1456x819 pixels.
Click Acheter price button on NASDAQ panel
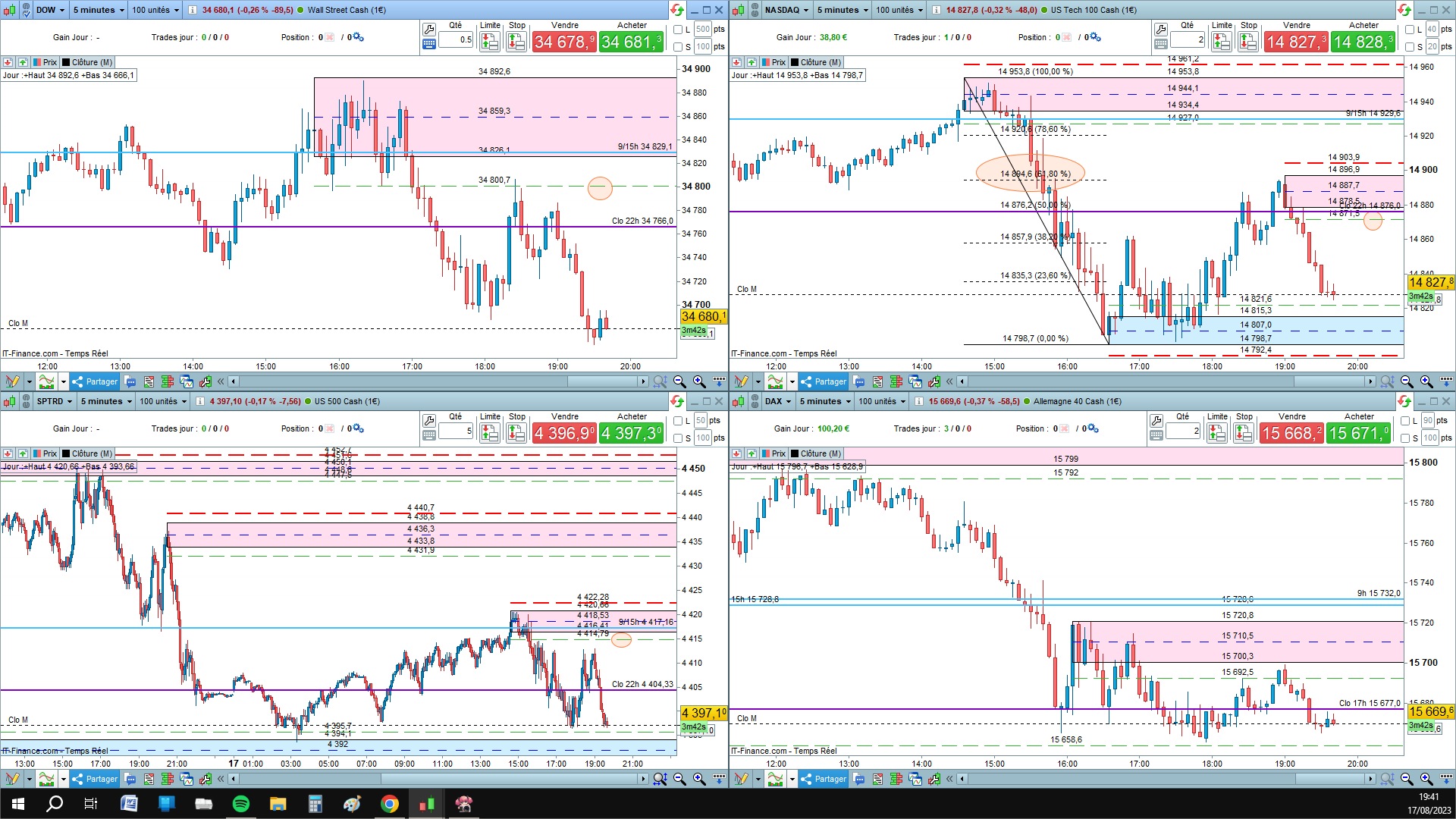coord(1363,42)
